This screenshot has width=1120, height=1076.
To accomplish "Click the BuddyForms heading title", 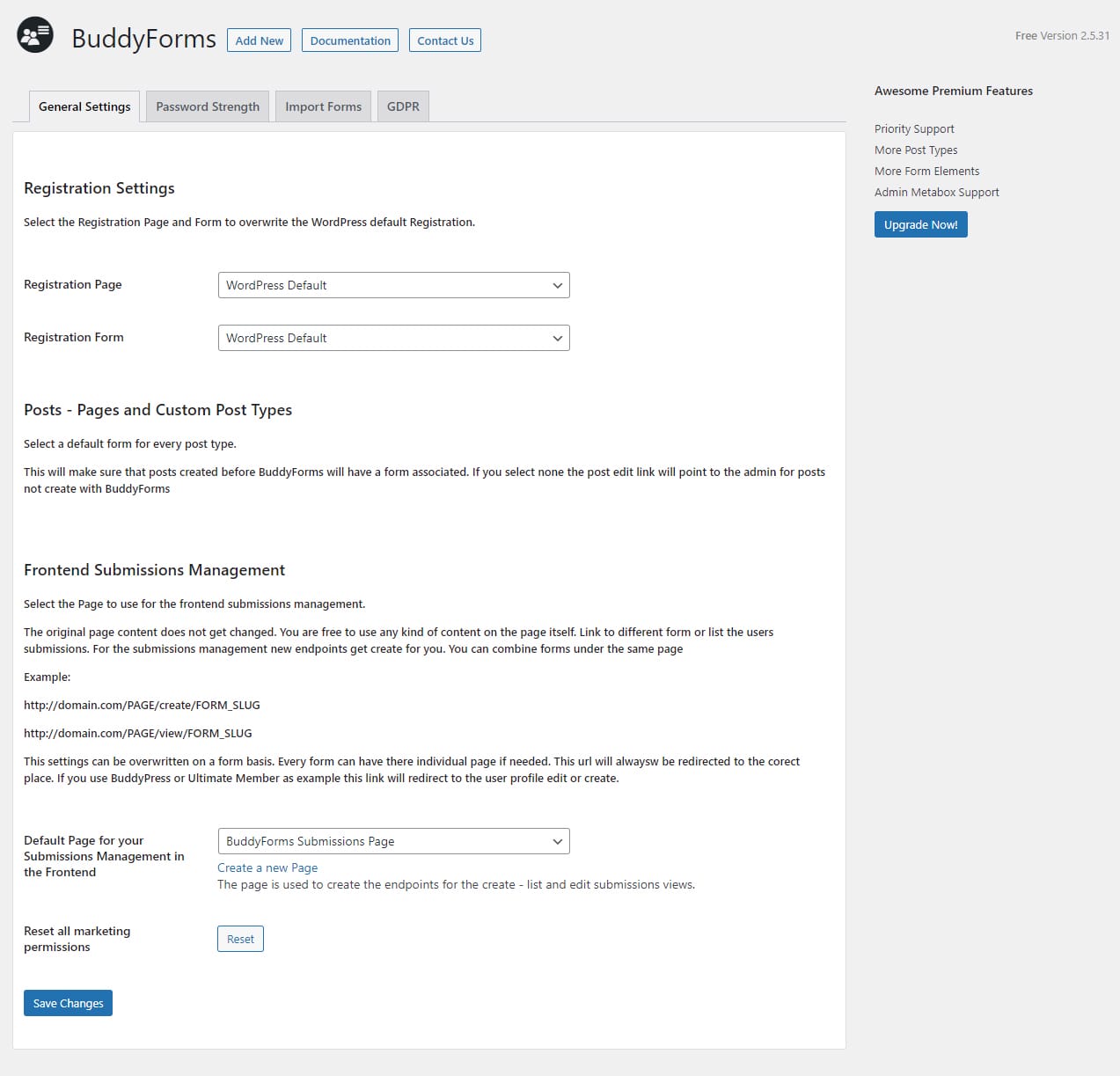I will [x=143, y=39].
